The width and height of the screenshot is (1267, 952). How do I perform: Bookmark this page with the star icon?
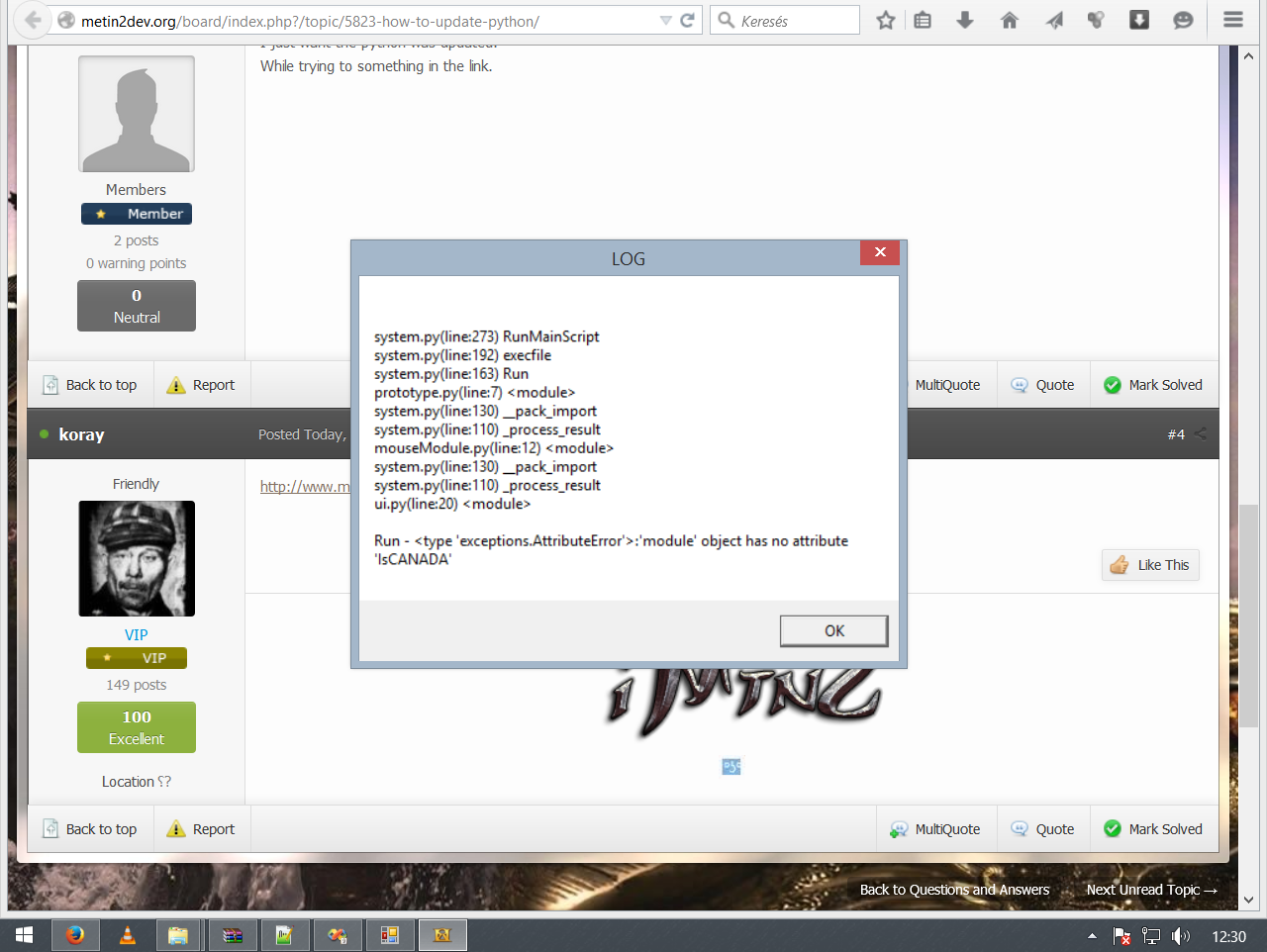886,20
